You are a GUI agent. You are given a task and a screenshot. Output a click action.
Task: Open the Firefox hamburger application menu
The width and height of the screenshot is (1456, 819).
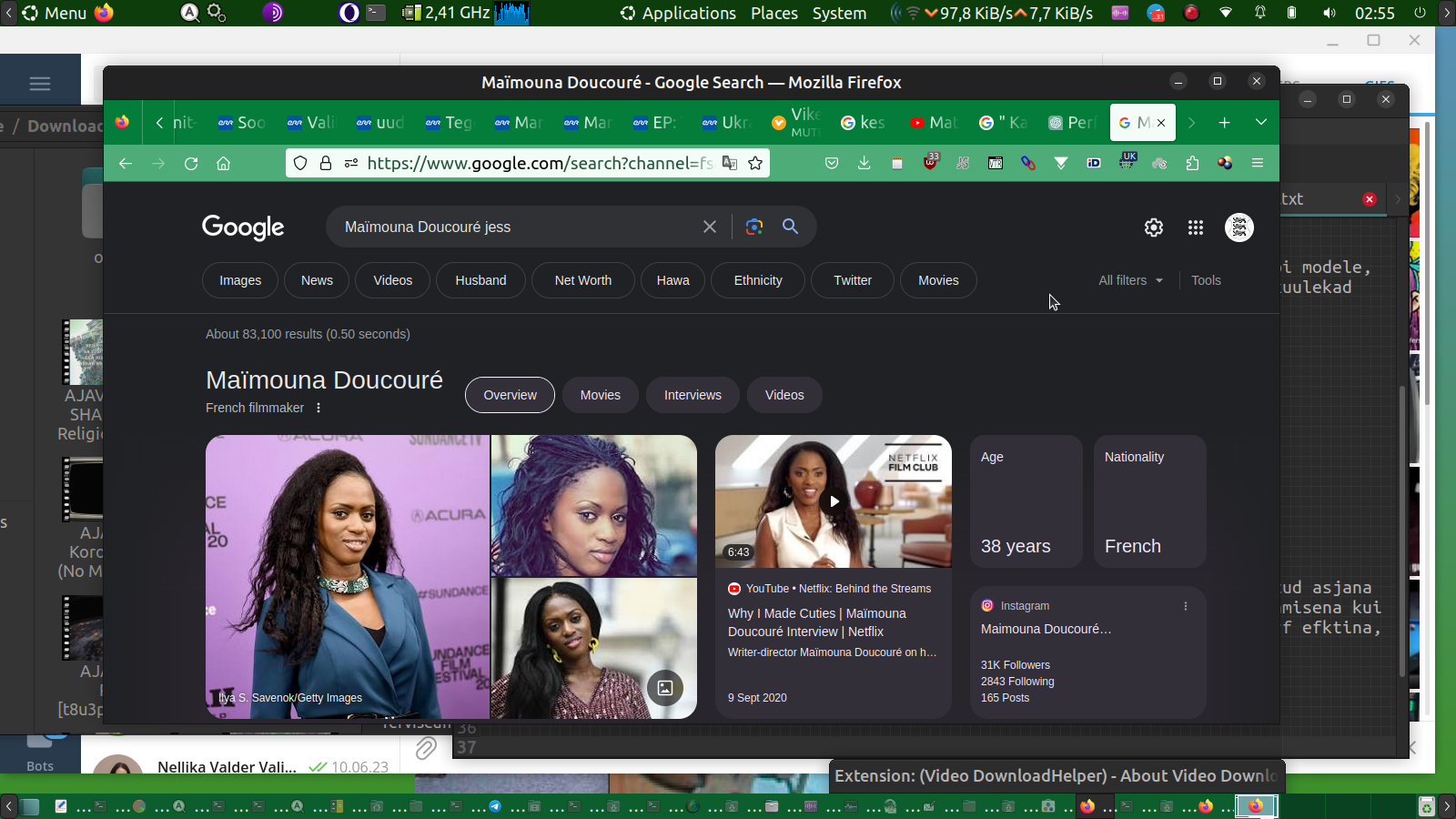[1258, 163]
